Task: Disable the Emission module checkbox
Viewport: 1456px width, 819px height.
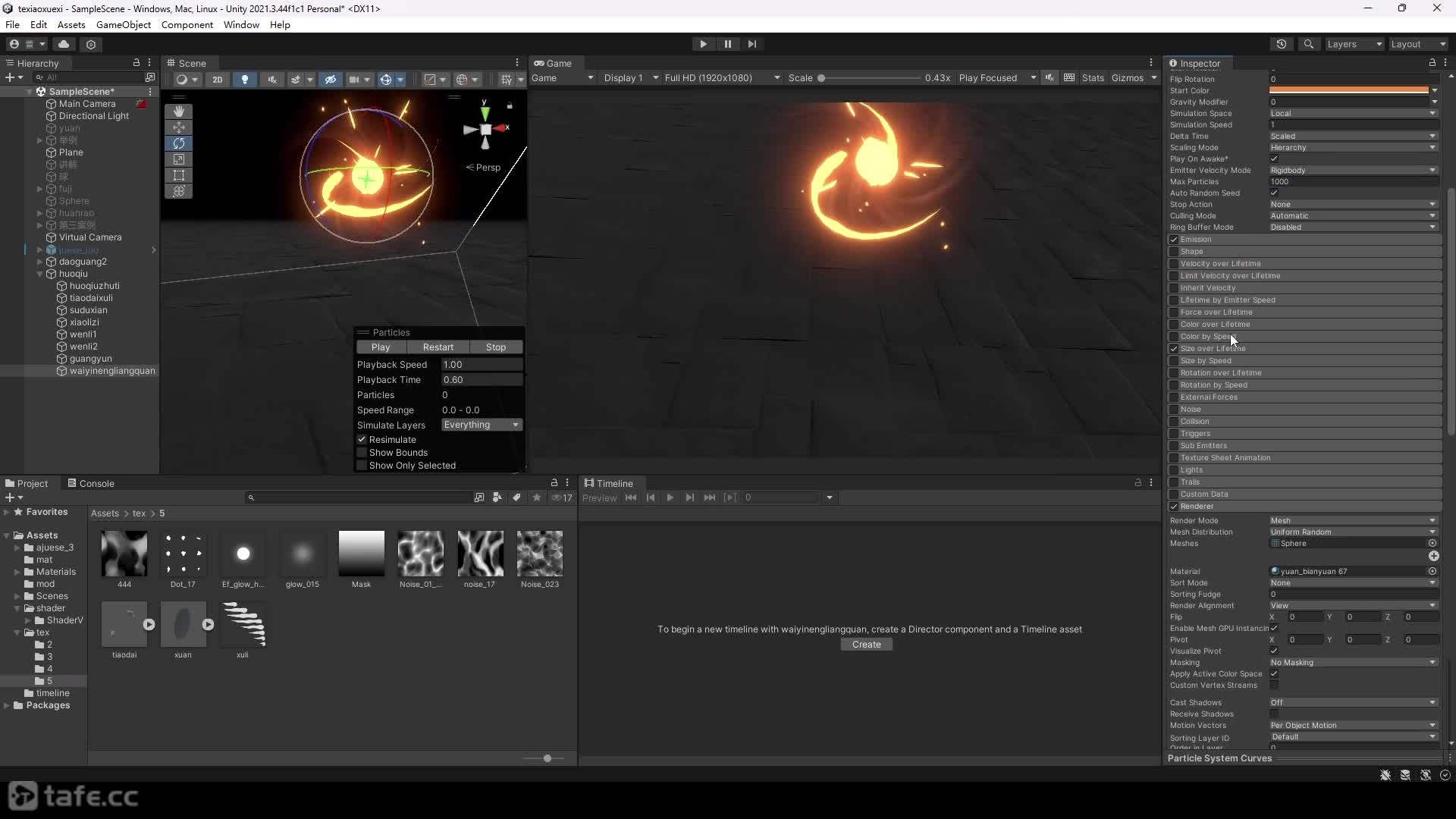Action: [1174, 240]
